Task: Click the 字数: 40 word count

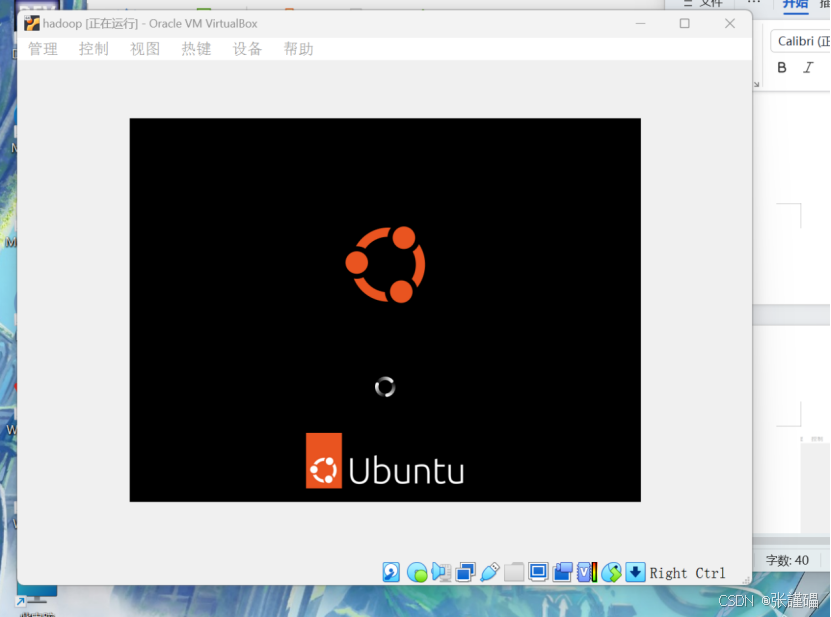Action: pos(787,560)
